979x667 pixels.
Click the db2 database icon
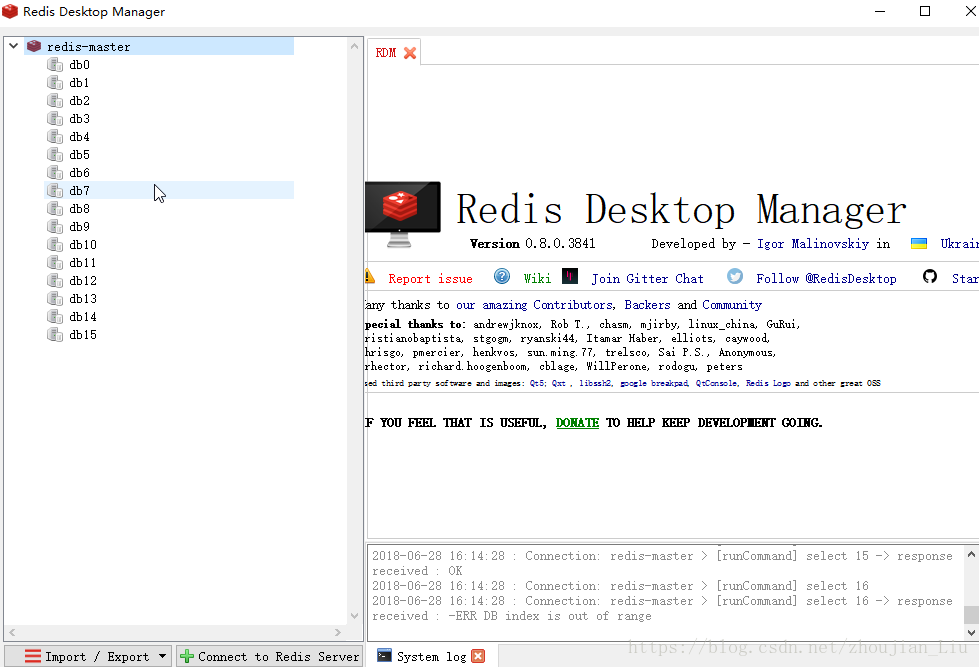click(55, 101)
